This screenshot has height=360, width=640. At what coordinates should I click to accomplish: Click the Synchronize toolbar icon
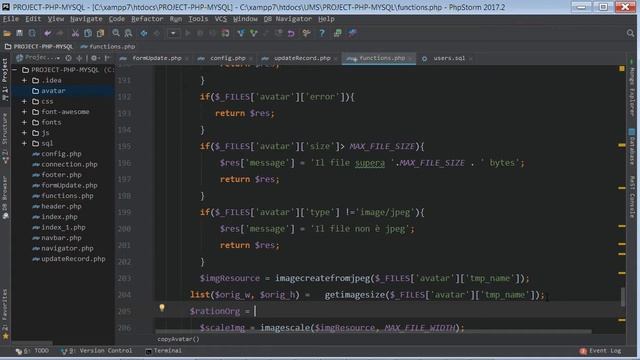(32, 33)
